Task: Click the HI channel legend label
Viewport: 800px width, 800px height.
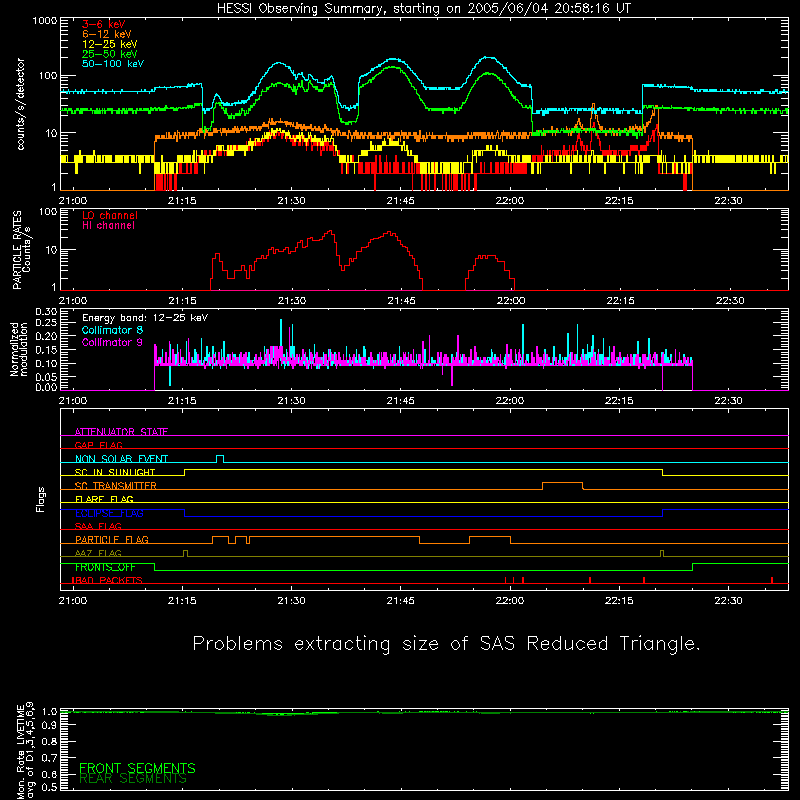Action: coord(109,226)
